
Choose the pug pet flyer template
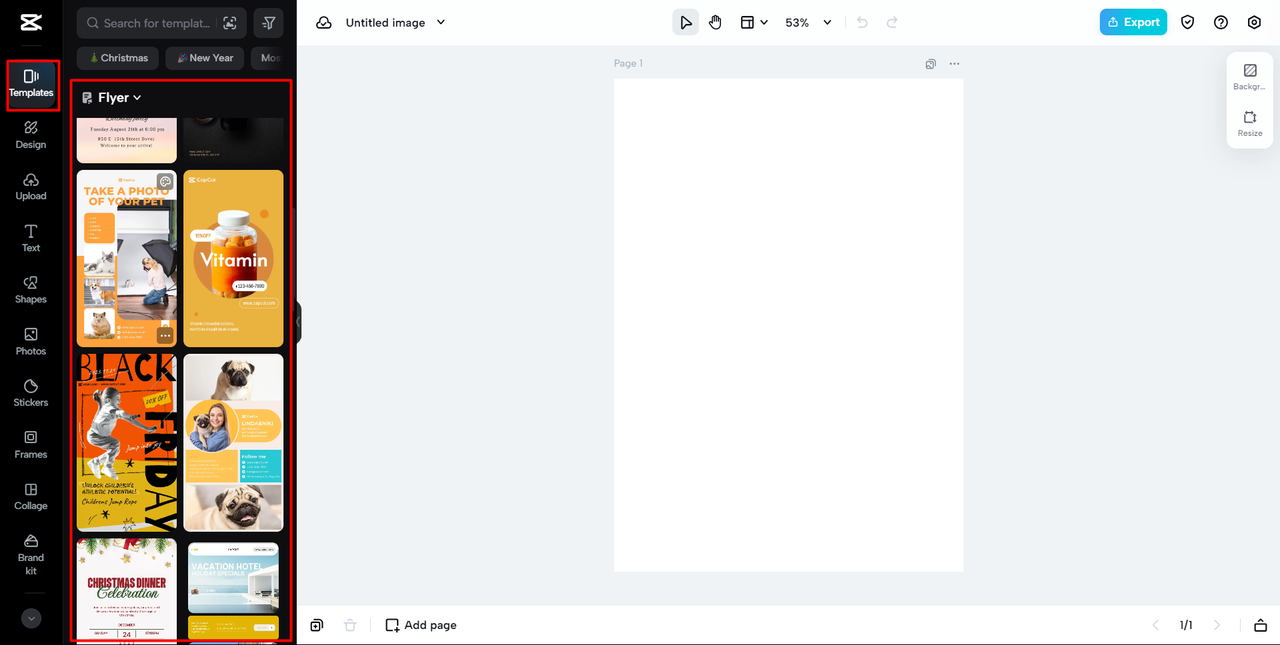click(233, 442)
